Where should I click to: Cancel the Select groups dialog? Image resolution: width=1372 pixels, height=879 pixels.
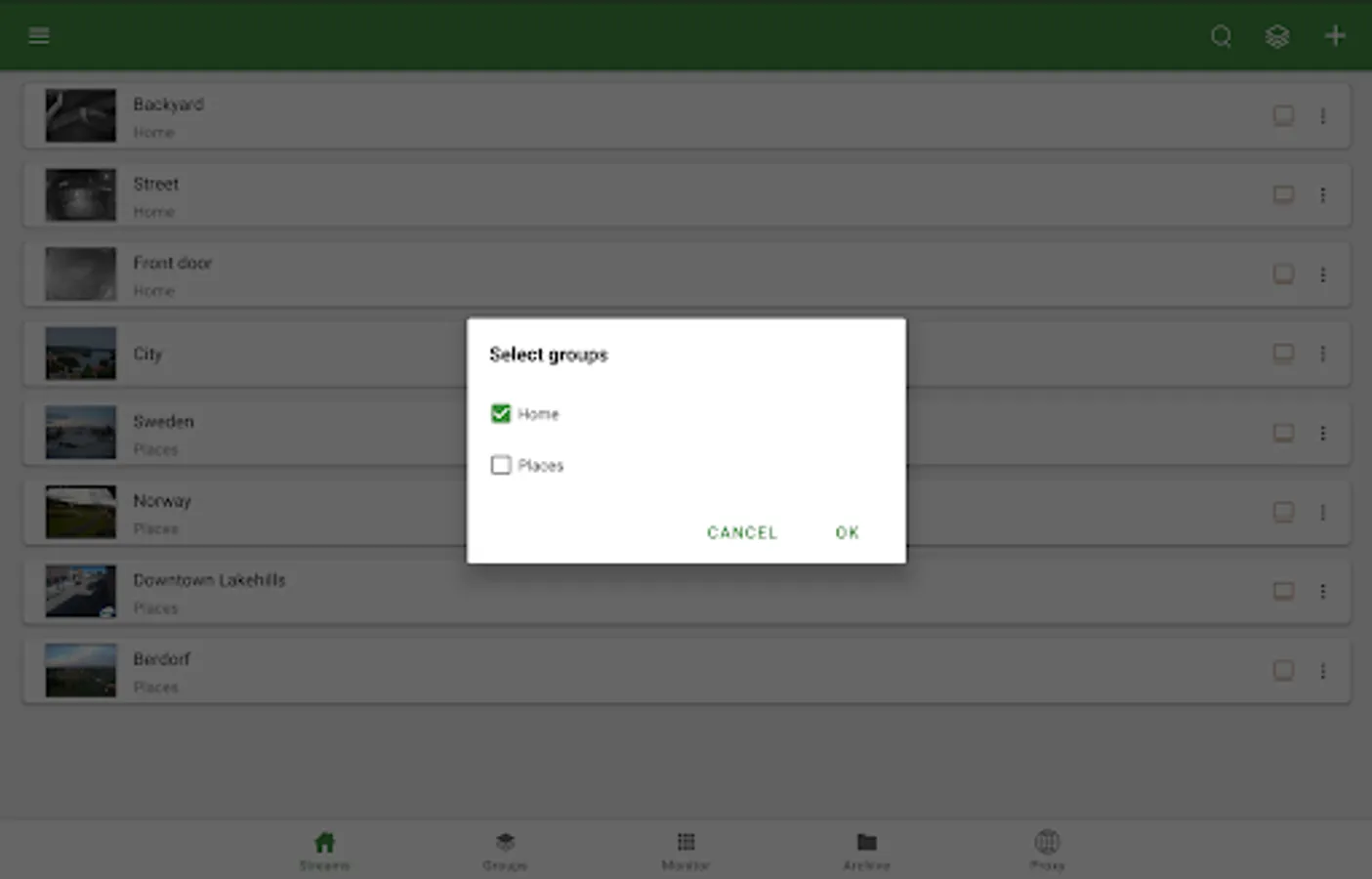coord(742,532)
